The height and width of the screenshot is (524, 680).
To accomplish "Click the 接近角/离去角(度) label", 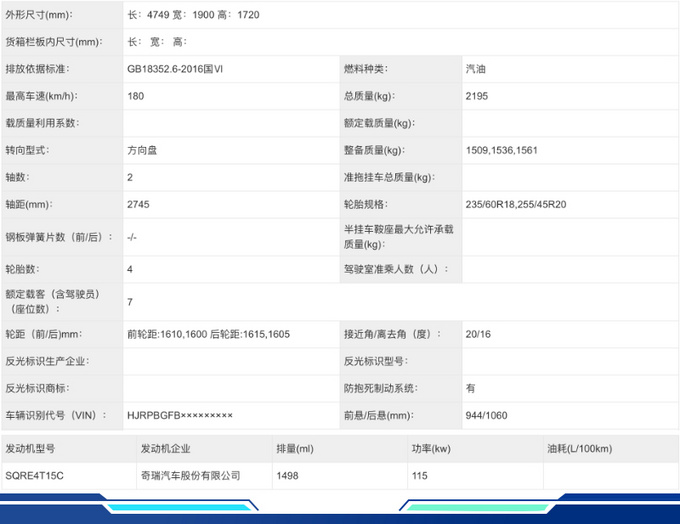I will coord(392,334).
